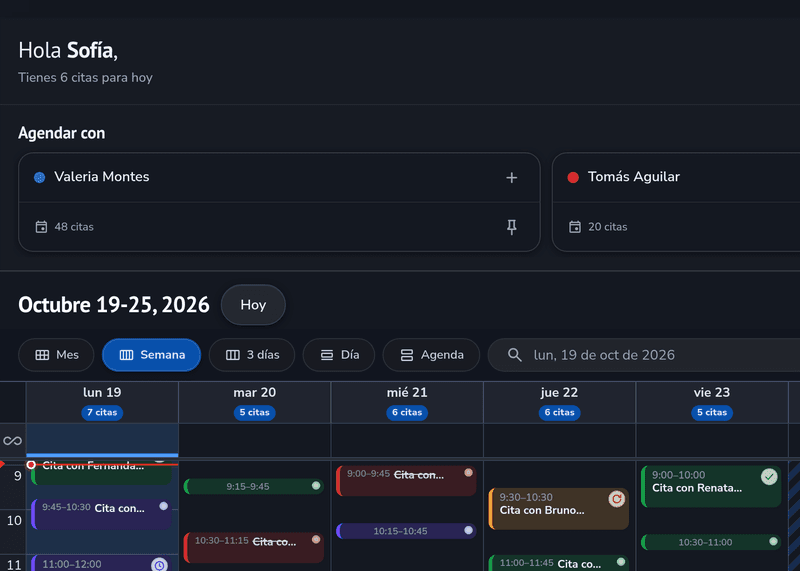Click Valeria Montes name
Screen dimensions: 800x571
click(x=102, y=177)
